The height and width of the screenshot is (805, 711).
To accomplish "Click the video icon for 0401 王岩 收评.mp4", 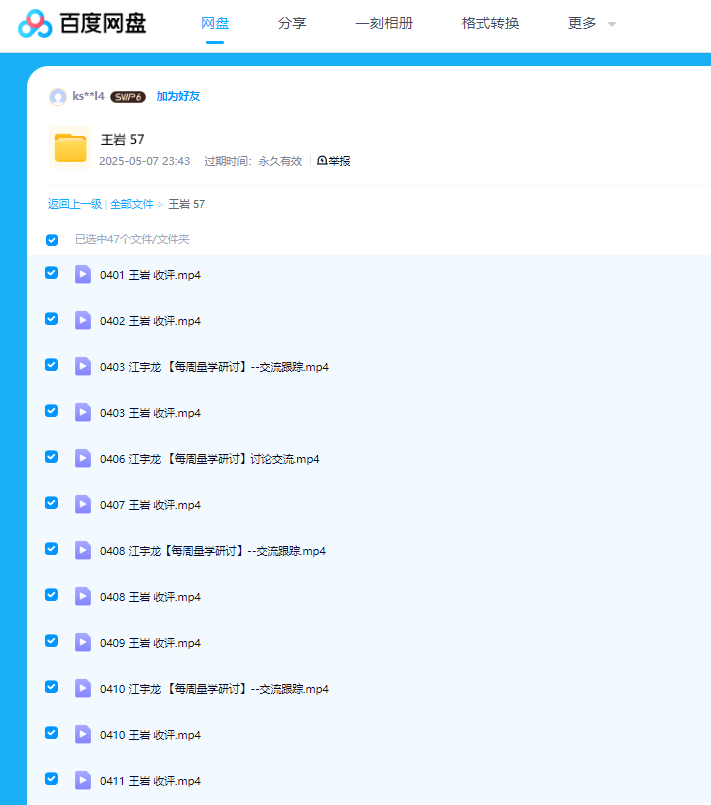I will (83, 275).
